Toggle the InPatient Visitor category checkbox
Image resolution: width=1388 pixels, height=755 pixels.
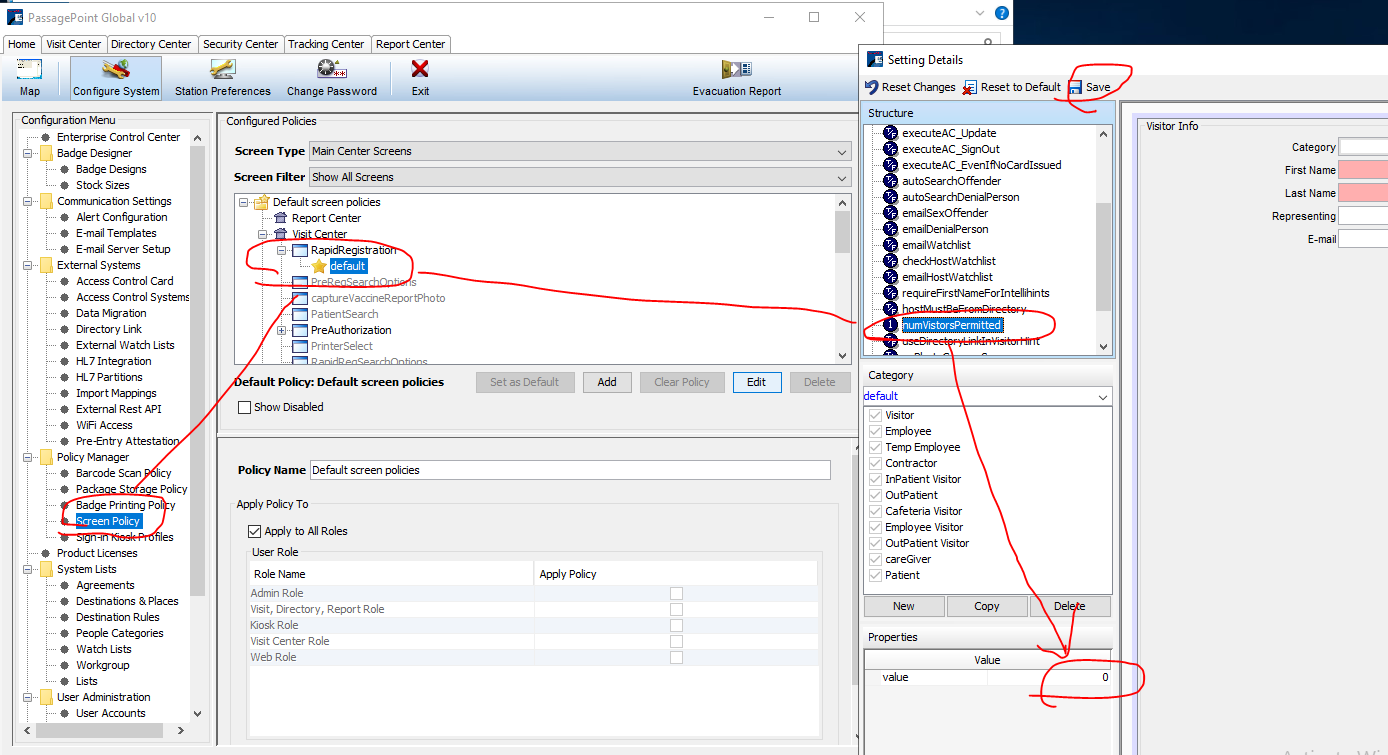(x=876, y=479)
